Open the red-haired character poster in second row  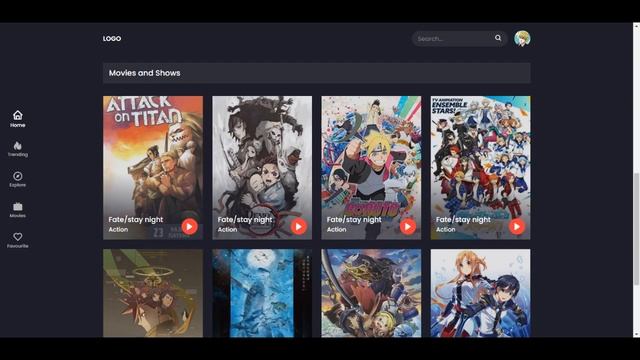[153, 293]
